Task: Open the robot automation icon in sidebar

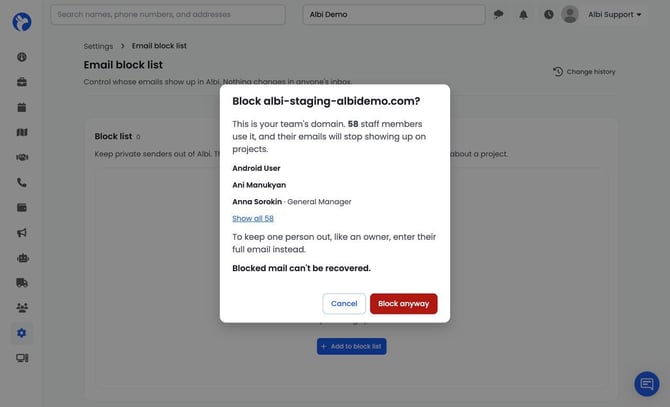Action: 22,258
